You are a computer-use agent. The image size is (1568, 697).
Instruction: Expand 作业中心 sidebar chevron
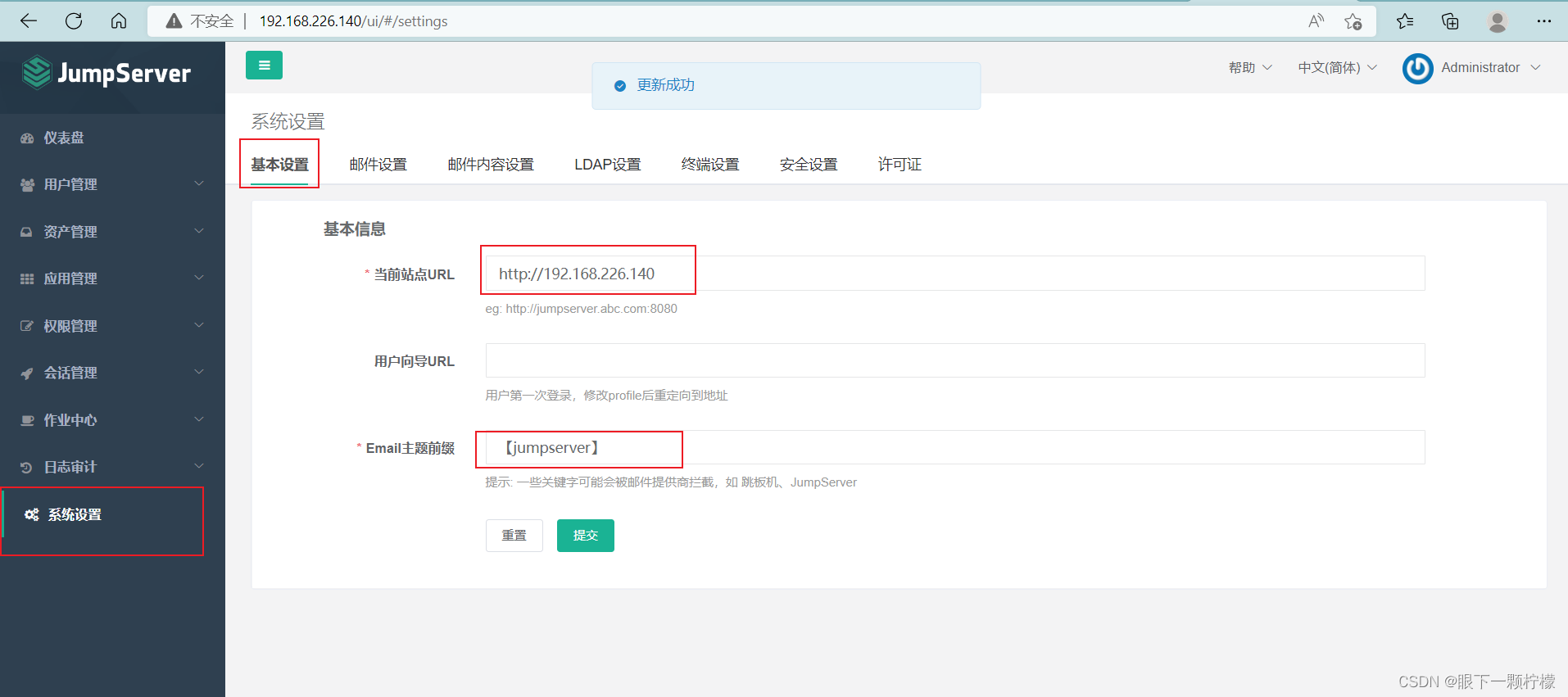[199, 419]
